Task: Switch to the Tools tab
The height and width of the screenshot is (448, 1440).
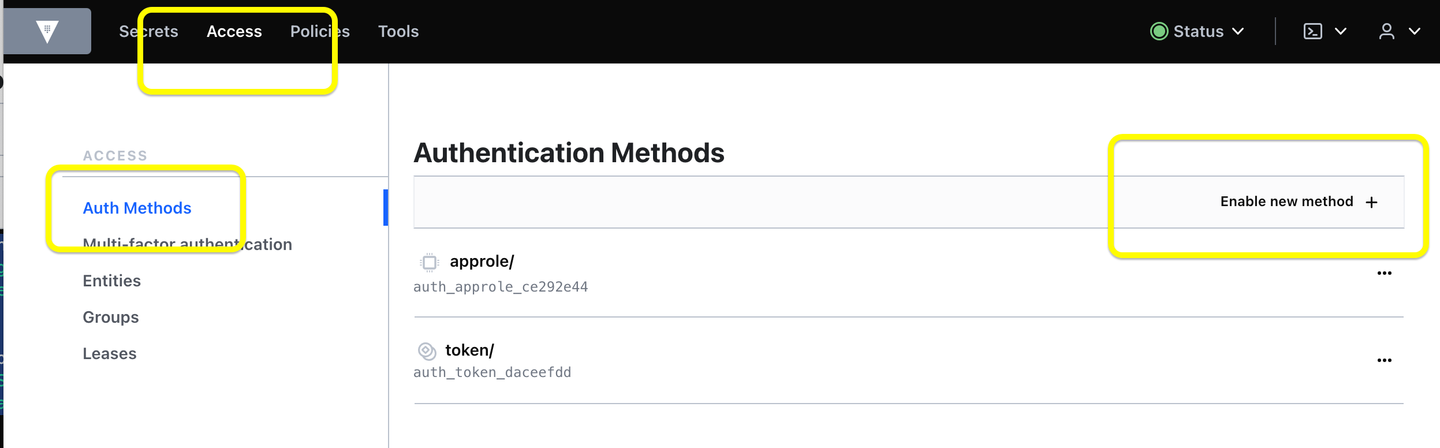Action: point(398,31)
